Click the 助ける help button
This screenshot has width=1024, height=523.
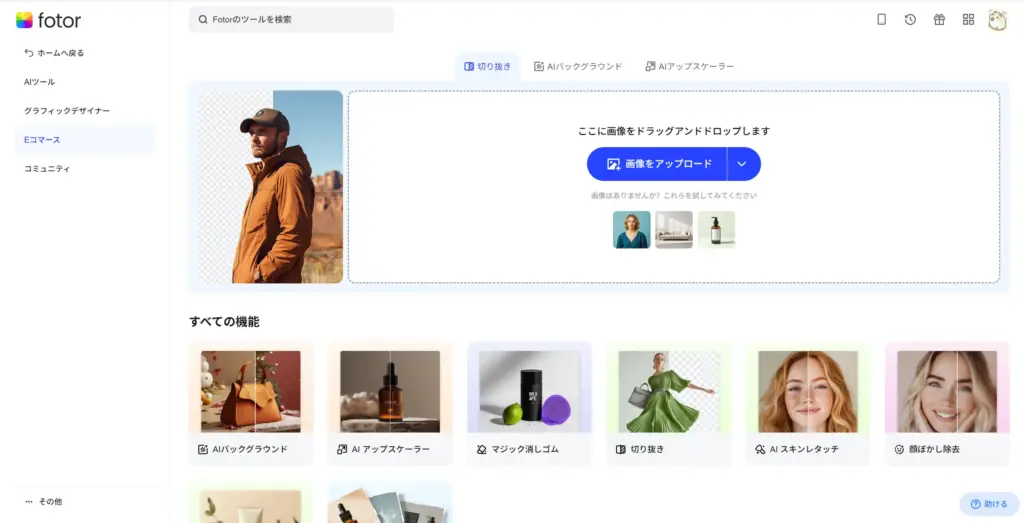(x=989, y=504)
